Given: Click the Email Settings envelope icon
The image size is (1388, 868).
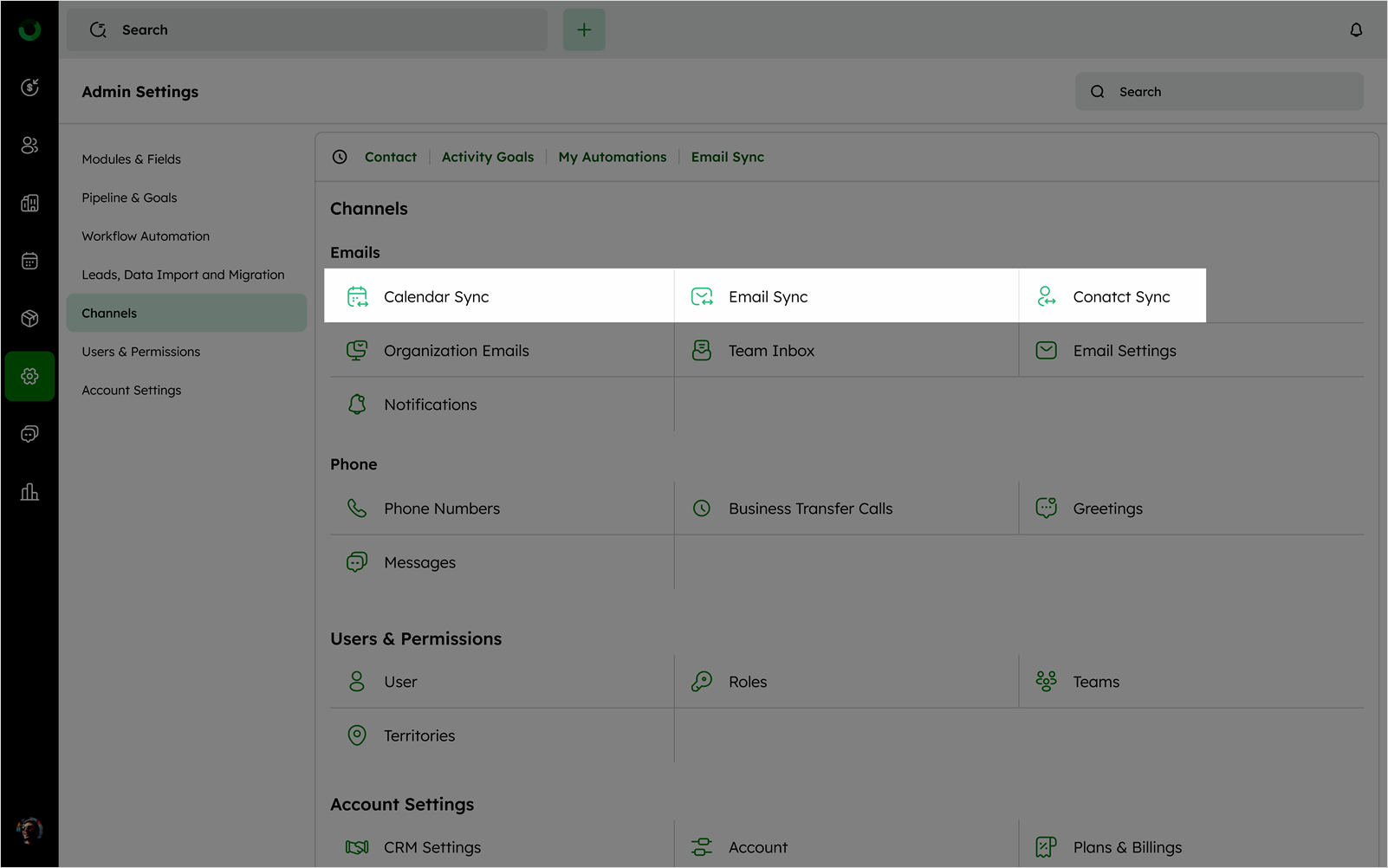Looking at the screenshot, I should pyautogui.click(x=1047, y=350).
